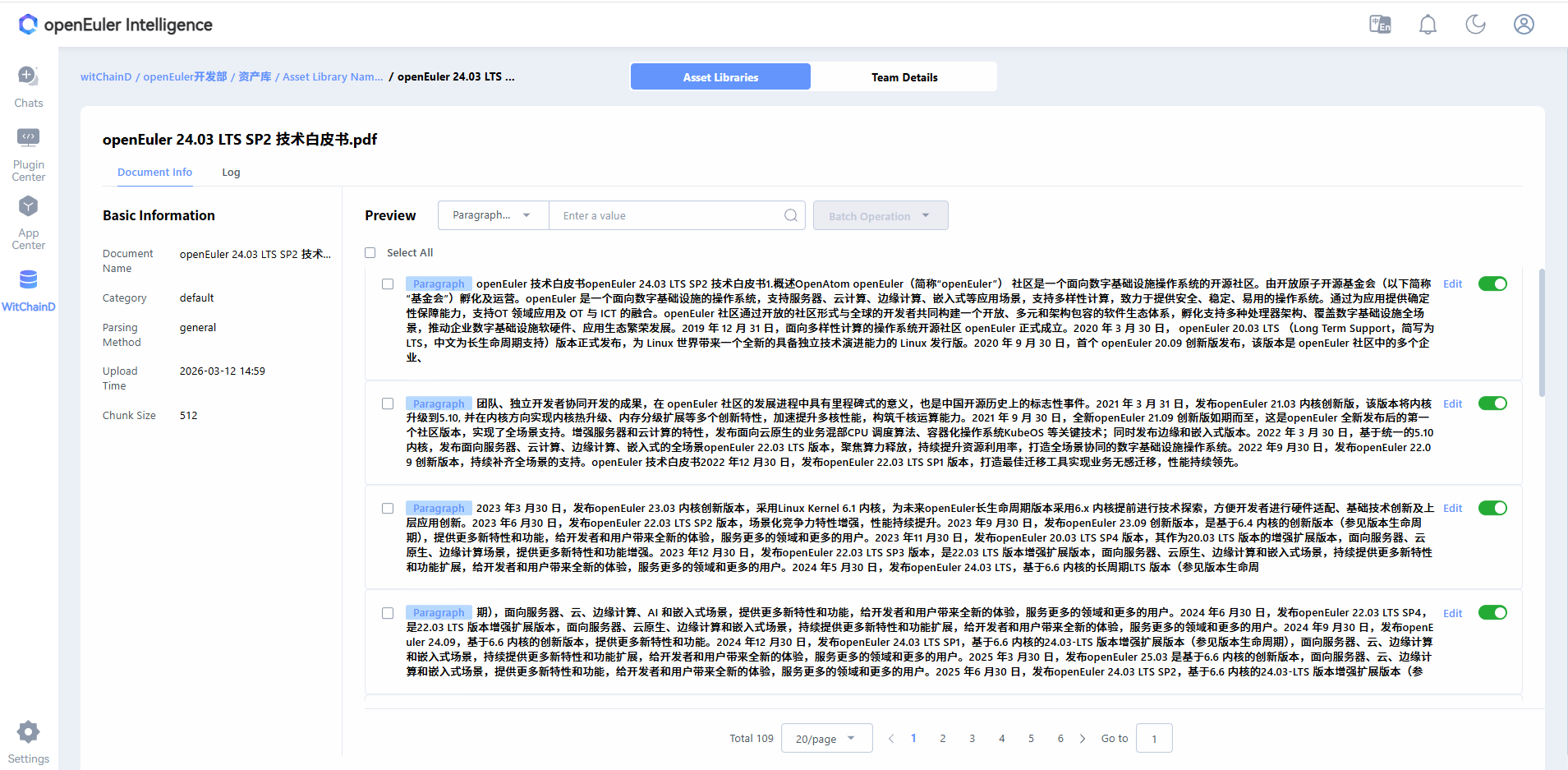Open openEuler开发部 breadcrumb link
Viewport: 1568px width, 770px height.
(185, 77)
